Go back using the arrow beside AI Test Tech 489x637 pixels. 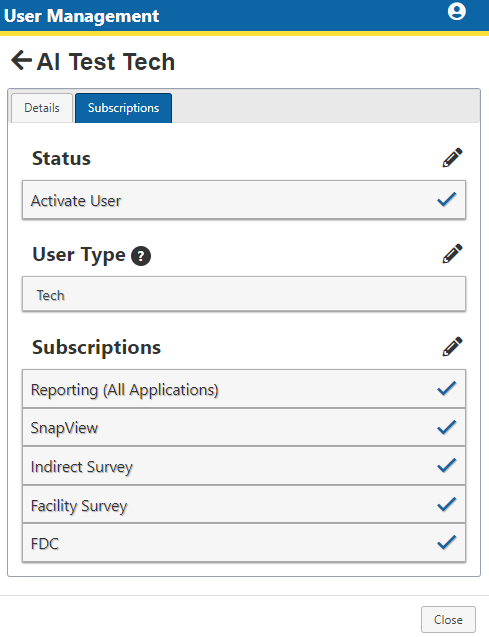(21, 61)
